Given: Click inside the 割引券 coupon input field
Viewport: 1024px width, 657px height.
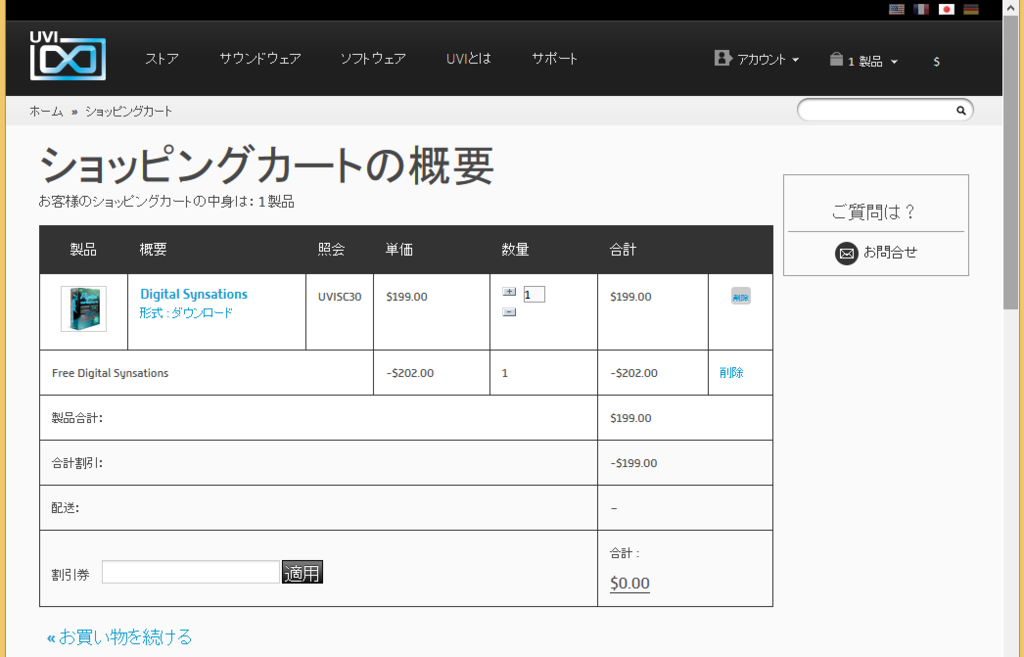Looking at the screenshot, I should 190,571.
